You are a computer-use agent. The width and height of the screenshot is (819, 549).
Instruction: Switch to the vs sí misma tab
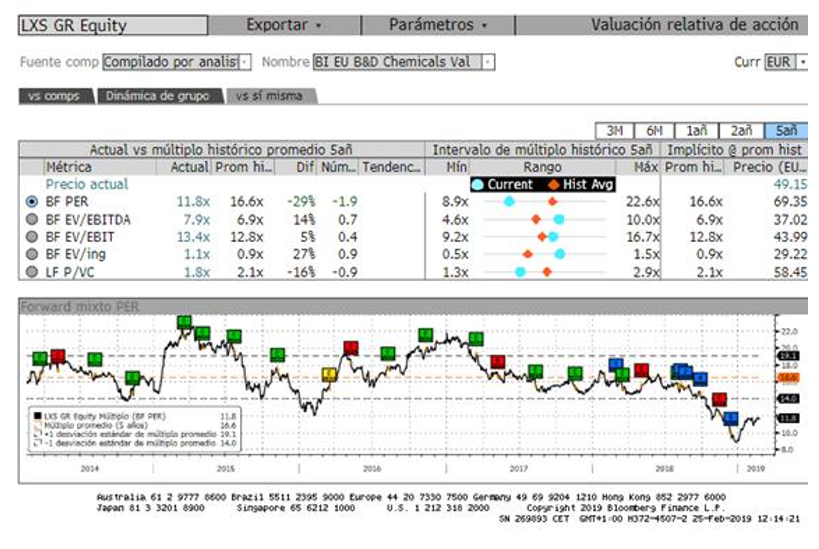[x=270, y=96]
